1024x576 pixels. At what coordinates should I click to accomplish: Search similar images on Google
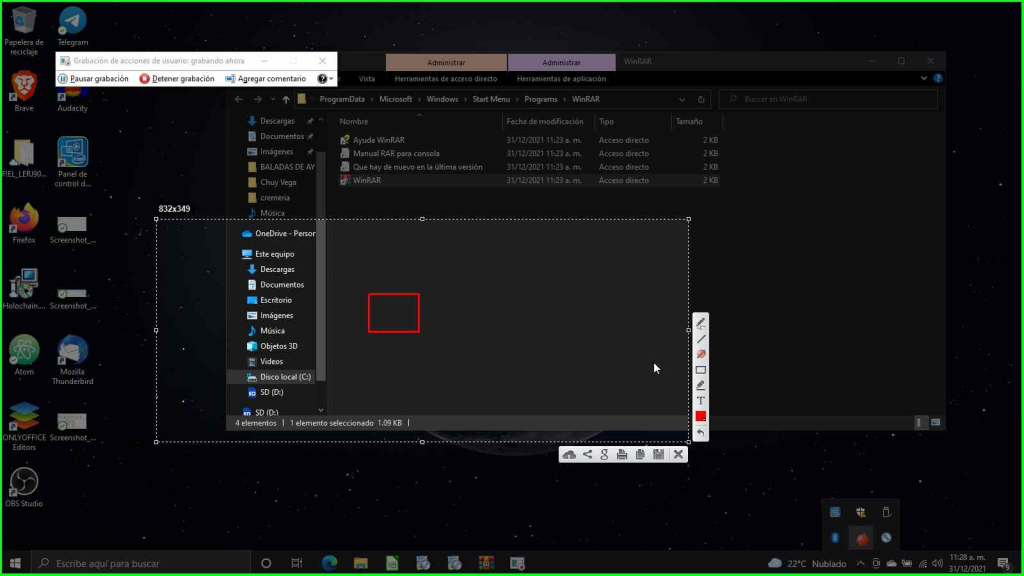[x=604, y=455]
